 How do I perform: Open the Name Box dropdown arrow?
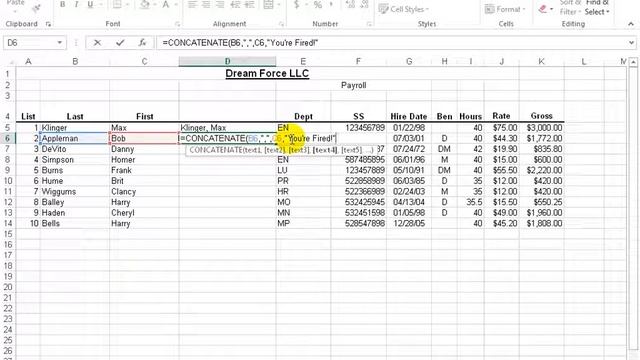click(60, 42)
